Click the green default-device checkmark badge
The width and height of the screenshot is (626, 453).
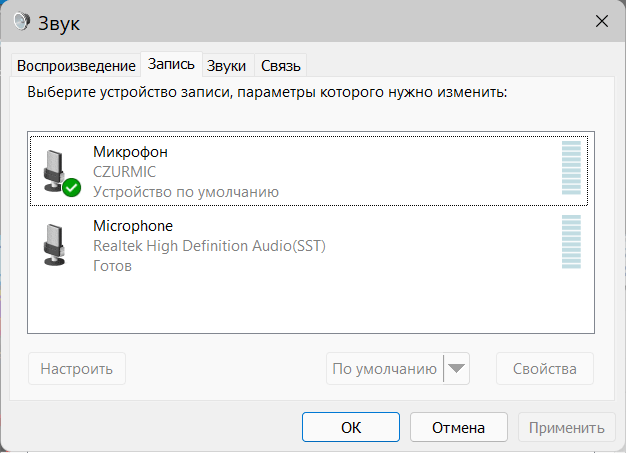click(x=72, y=187)
